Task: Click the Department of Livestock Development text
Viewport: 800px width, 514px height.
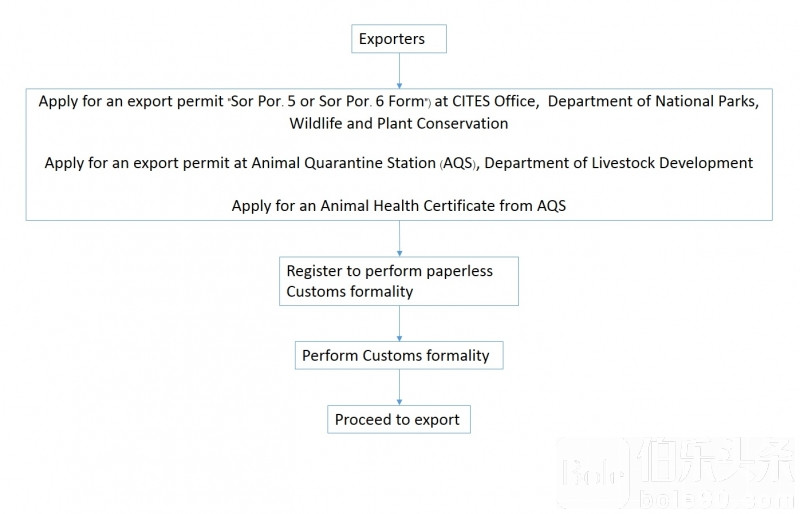Action: (x=618, y=163)
